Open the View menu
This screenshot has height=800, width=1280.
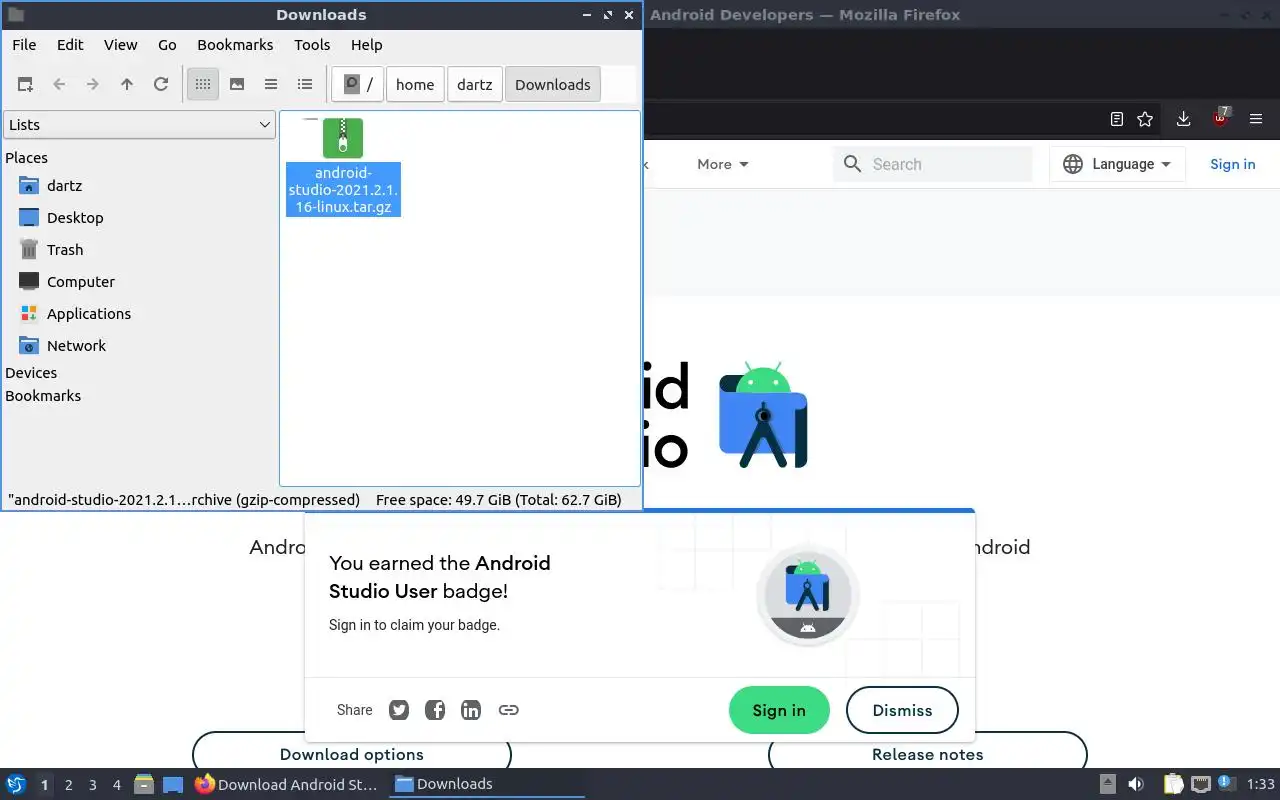tap(121, 45)
